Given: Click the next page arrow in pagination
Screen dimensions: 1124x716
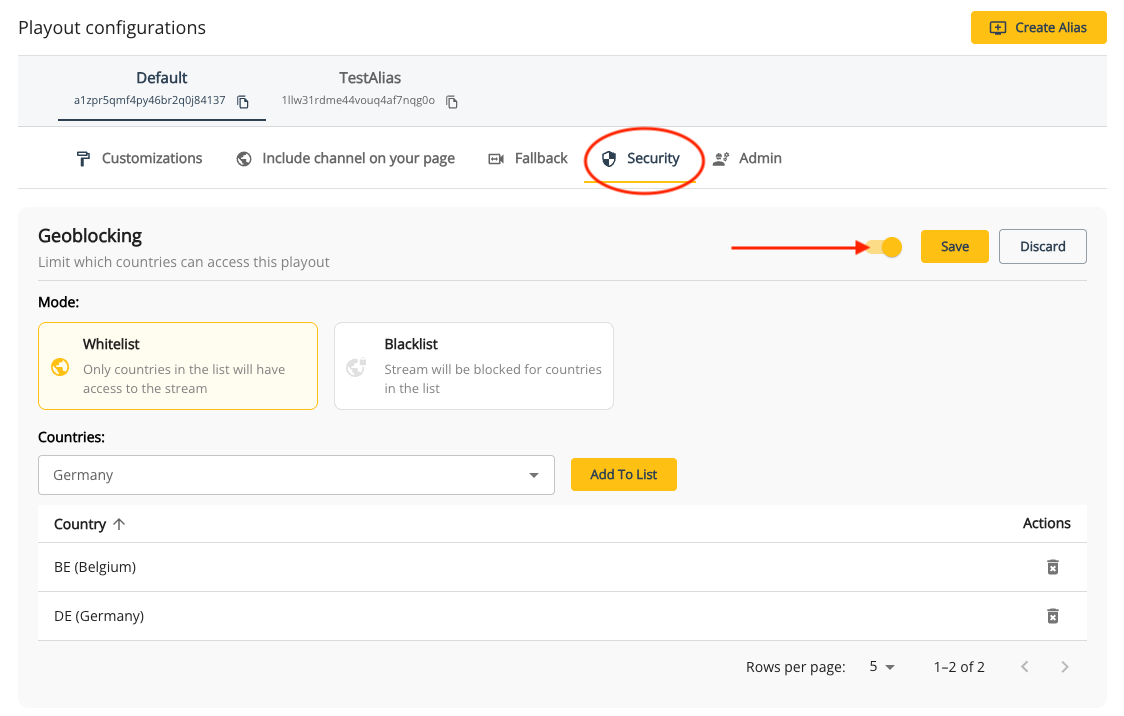Looking at the screenshot, I should [1065, 666].
